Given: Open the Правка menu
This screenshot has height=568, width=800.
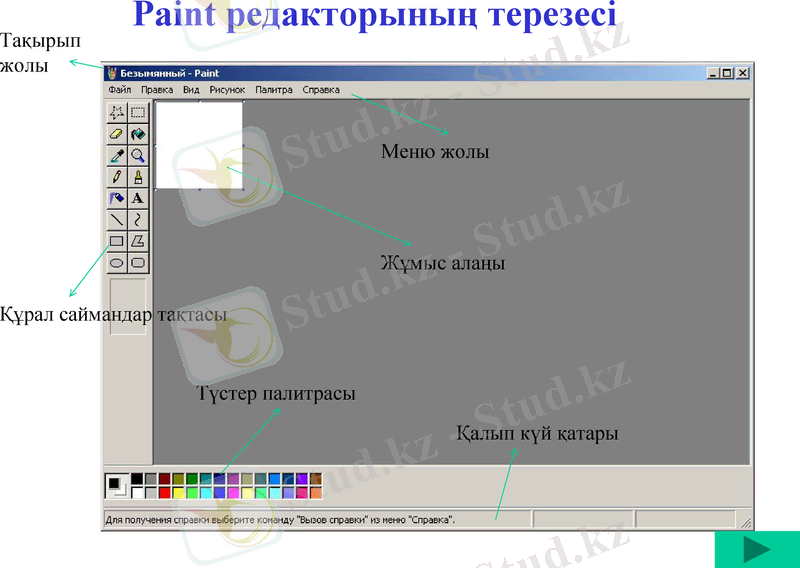Looking at the screenshot, I should [157, 90].
